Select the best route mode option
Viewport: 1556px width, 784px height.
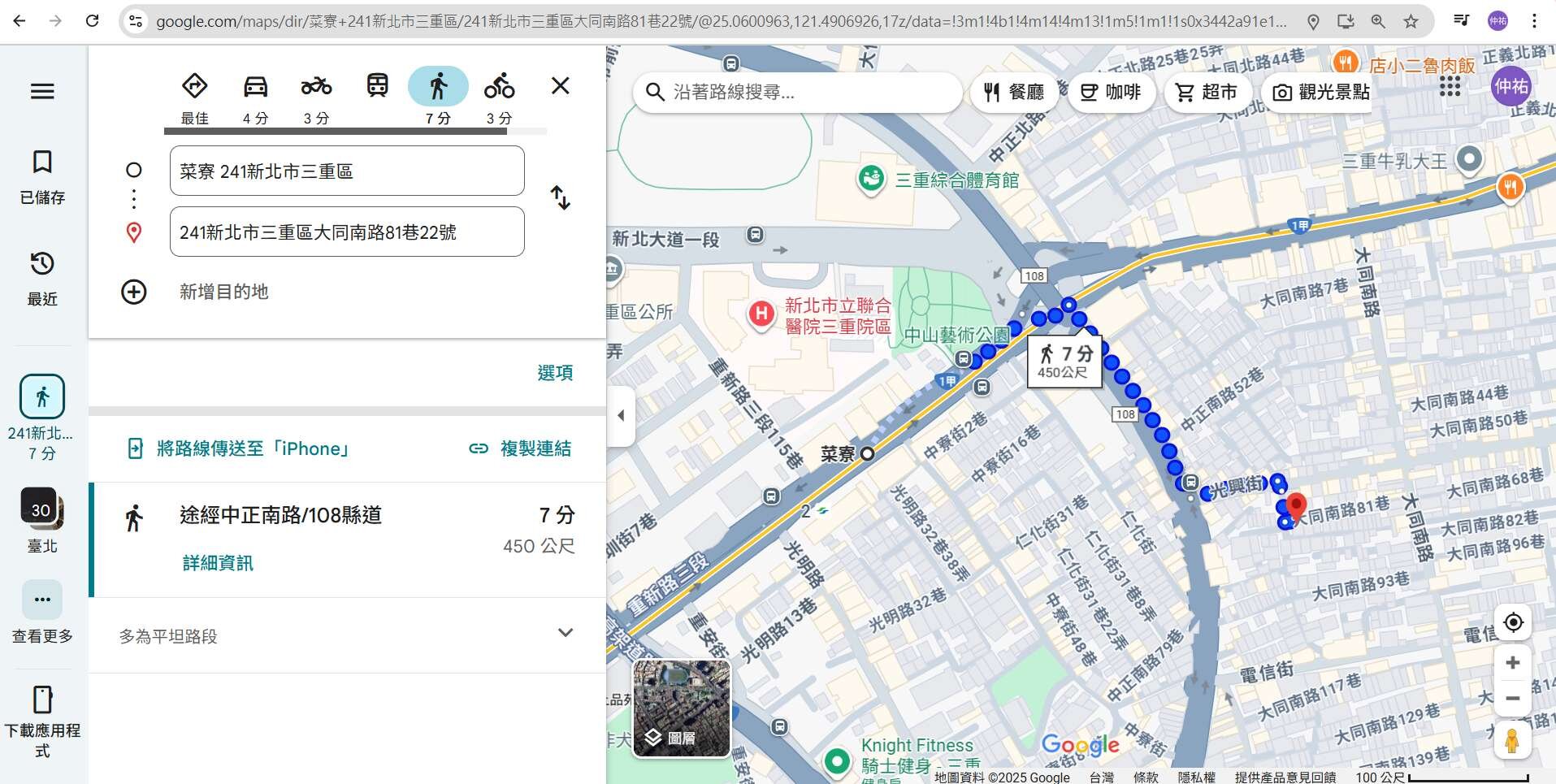194,87
